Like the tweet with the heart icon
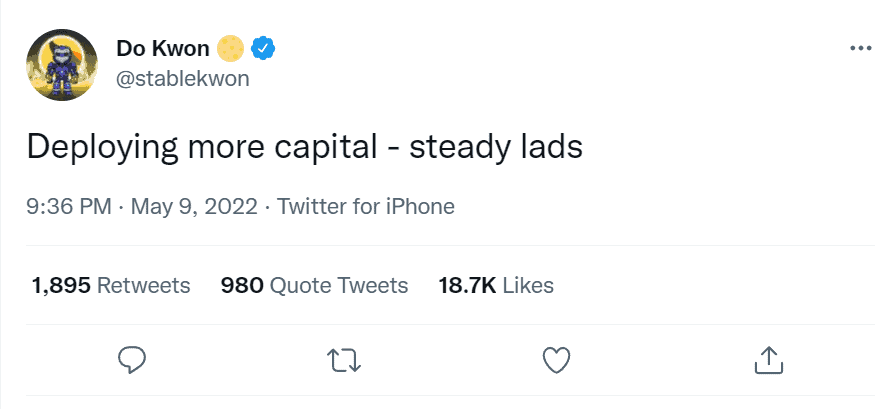Image resolution: width=895 pixels, height=409 pixels. point(555,359)
